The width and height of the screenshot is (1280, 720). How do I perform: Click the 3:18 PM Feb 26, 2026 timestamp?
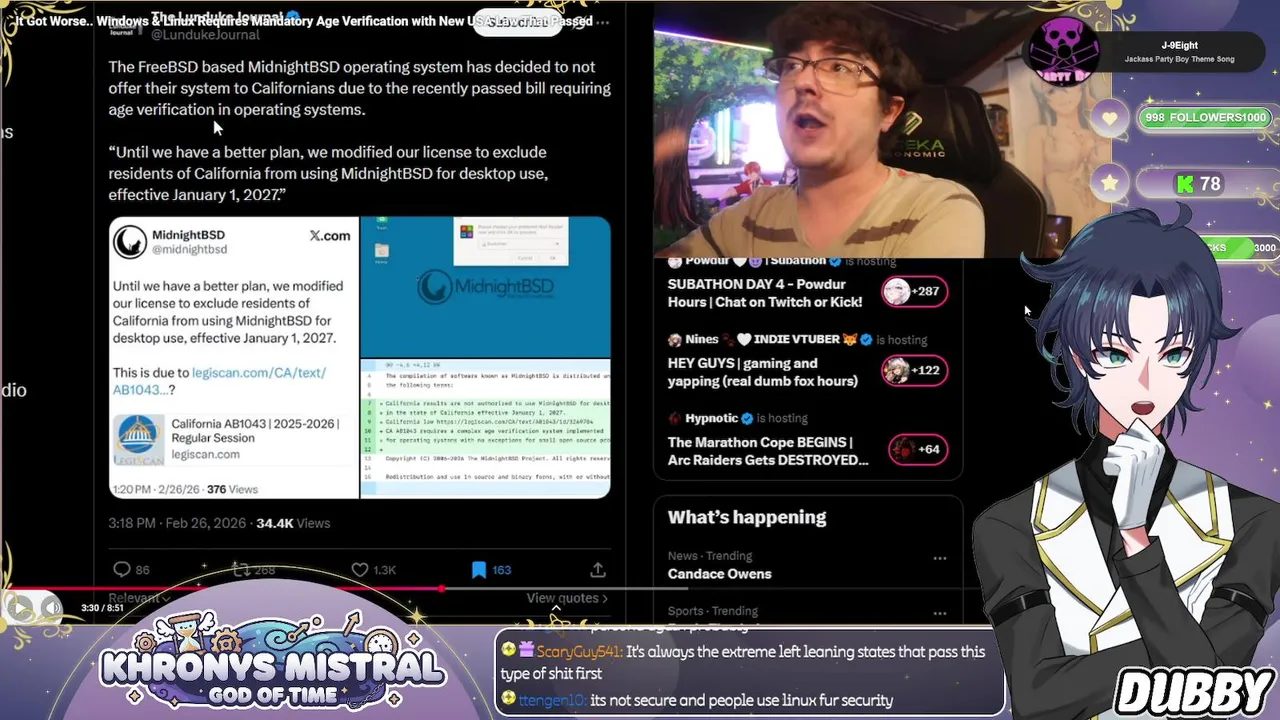178,523
